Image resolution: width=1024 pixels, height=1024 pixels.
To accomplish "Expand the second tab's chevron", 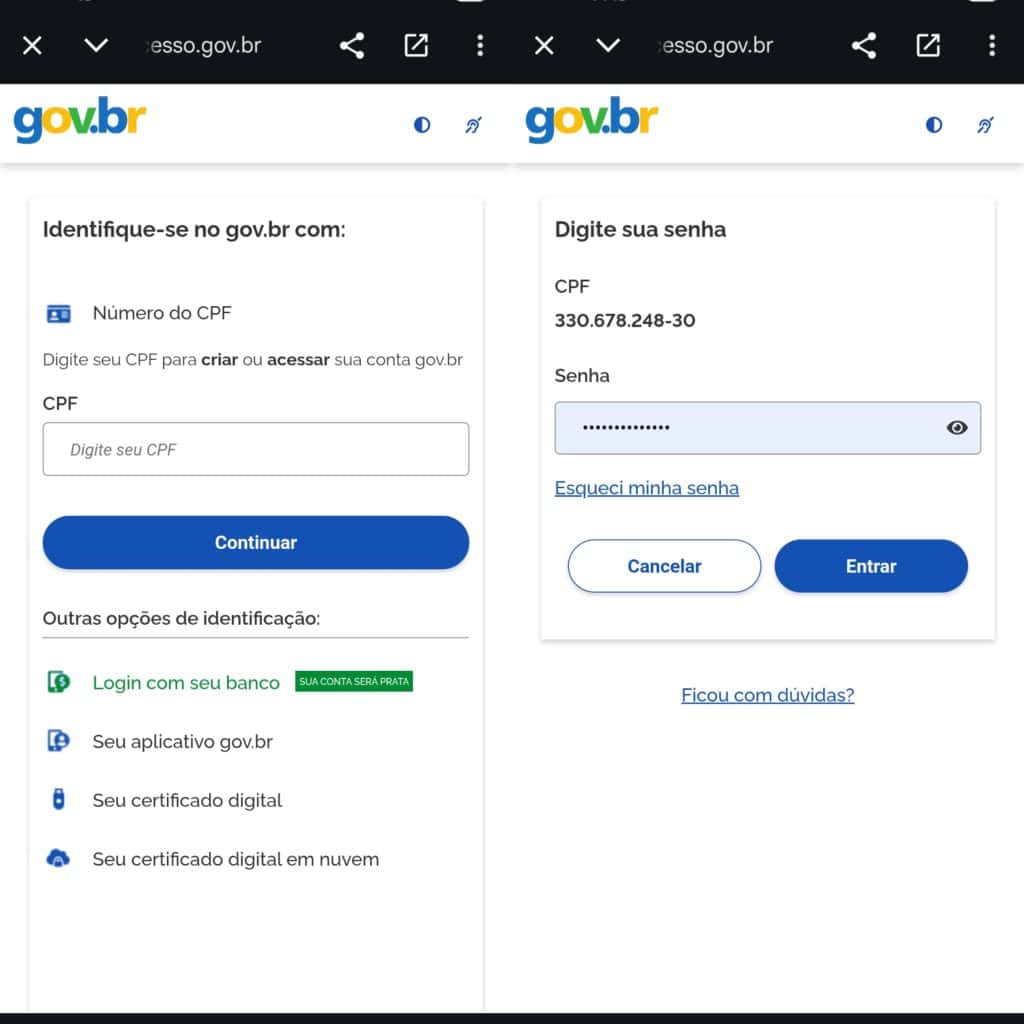I will 608,45.
